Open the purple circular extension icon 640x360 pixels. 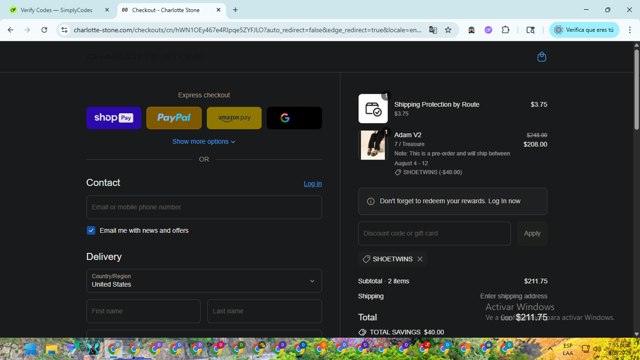coord(488,30)
